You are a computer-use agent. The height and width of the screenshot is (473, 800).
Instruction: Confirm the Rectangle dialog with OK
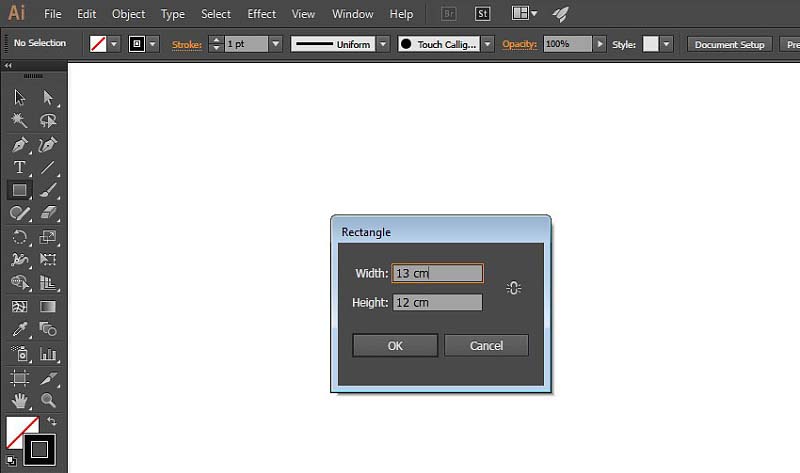(395, 345)
